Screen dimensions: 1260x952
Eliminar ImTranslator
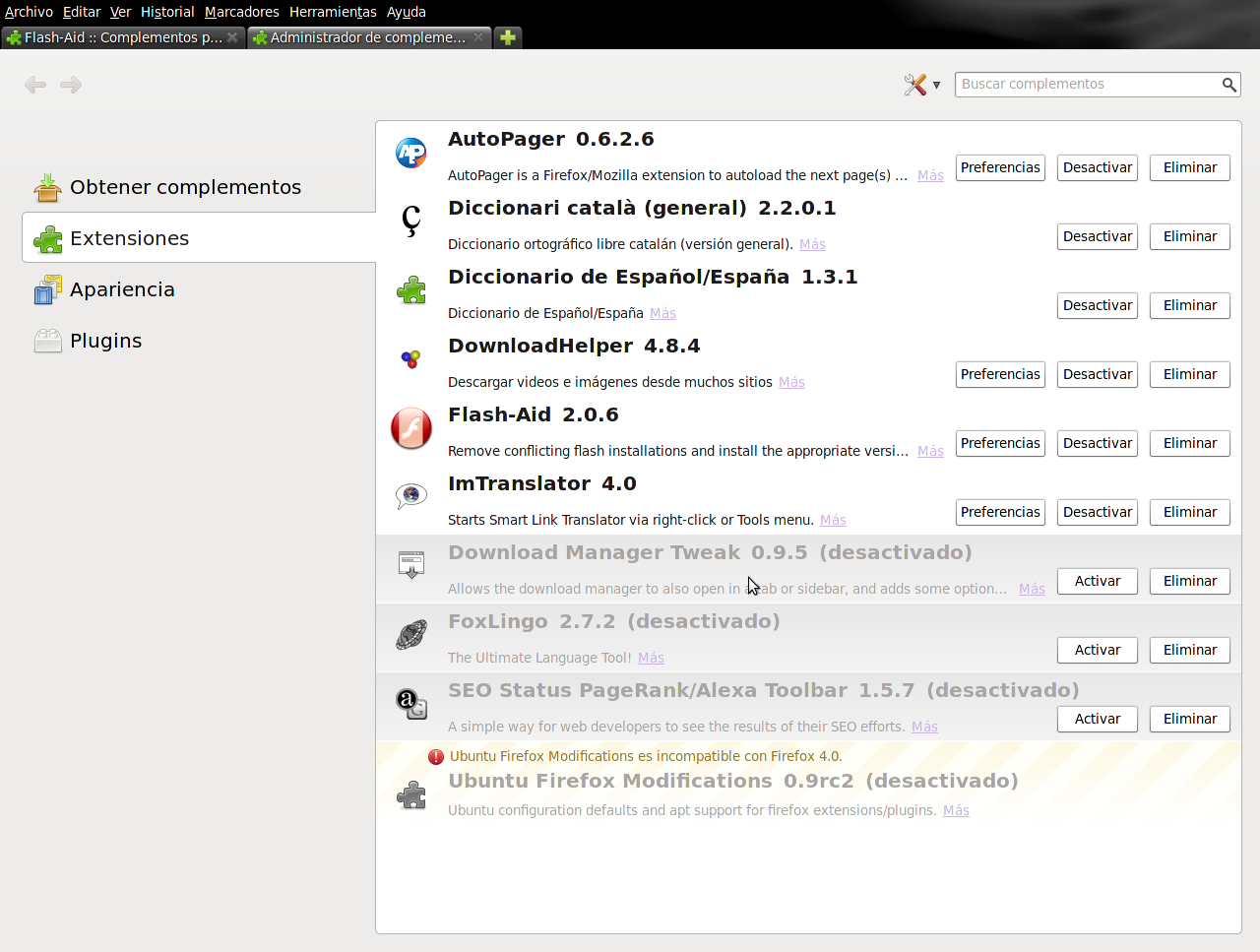pyautogui.click(x=1190, y=512)
